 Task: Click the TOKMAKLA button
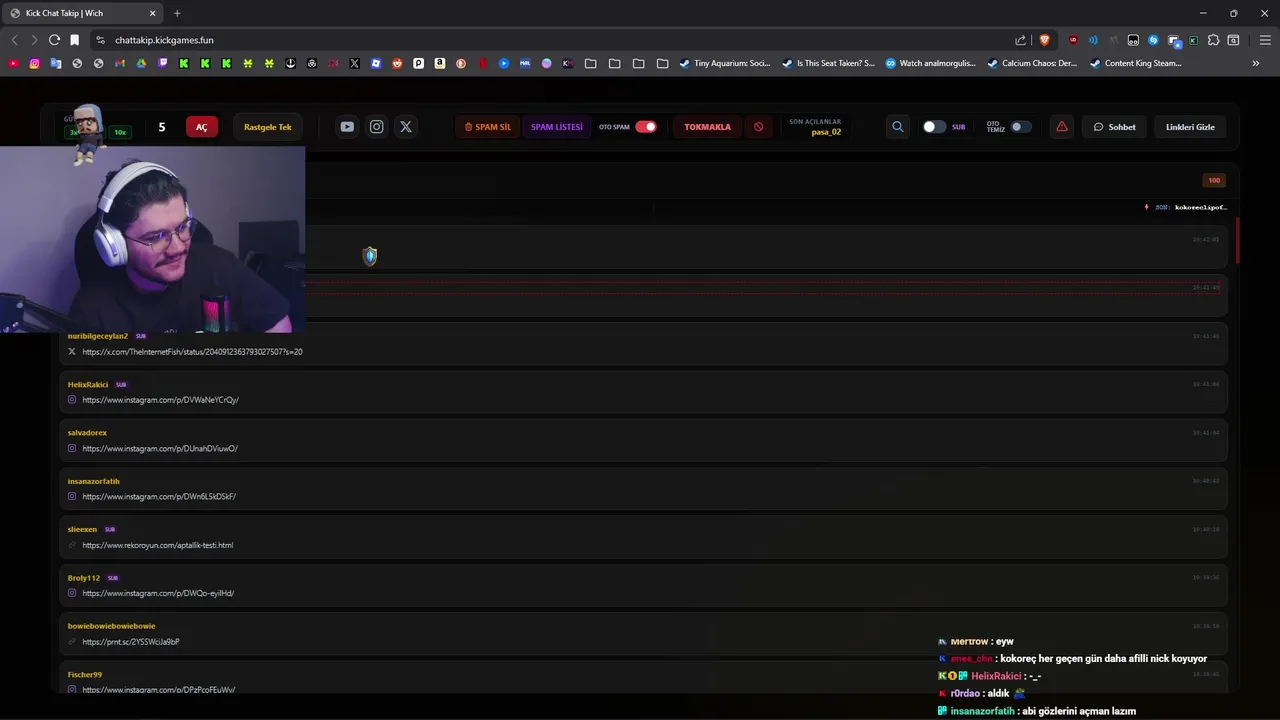[x=708, y=127]
